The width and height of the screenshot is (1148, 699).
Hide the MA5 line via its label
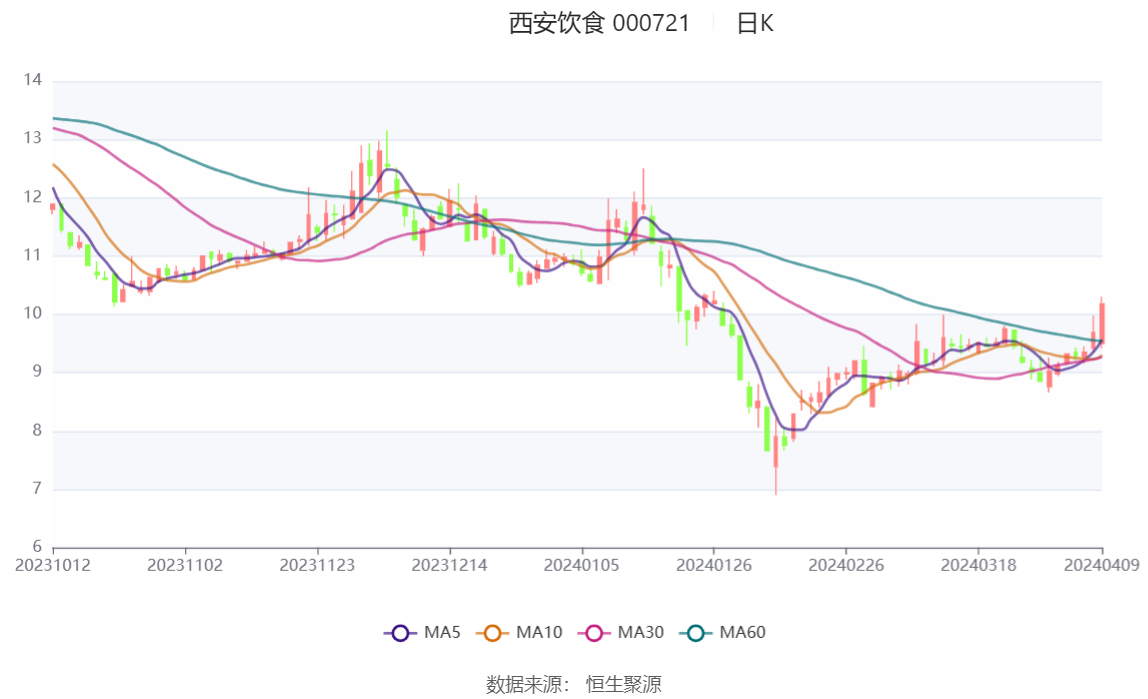pyautogui.click(x=442, y=632)
